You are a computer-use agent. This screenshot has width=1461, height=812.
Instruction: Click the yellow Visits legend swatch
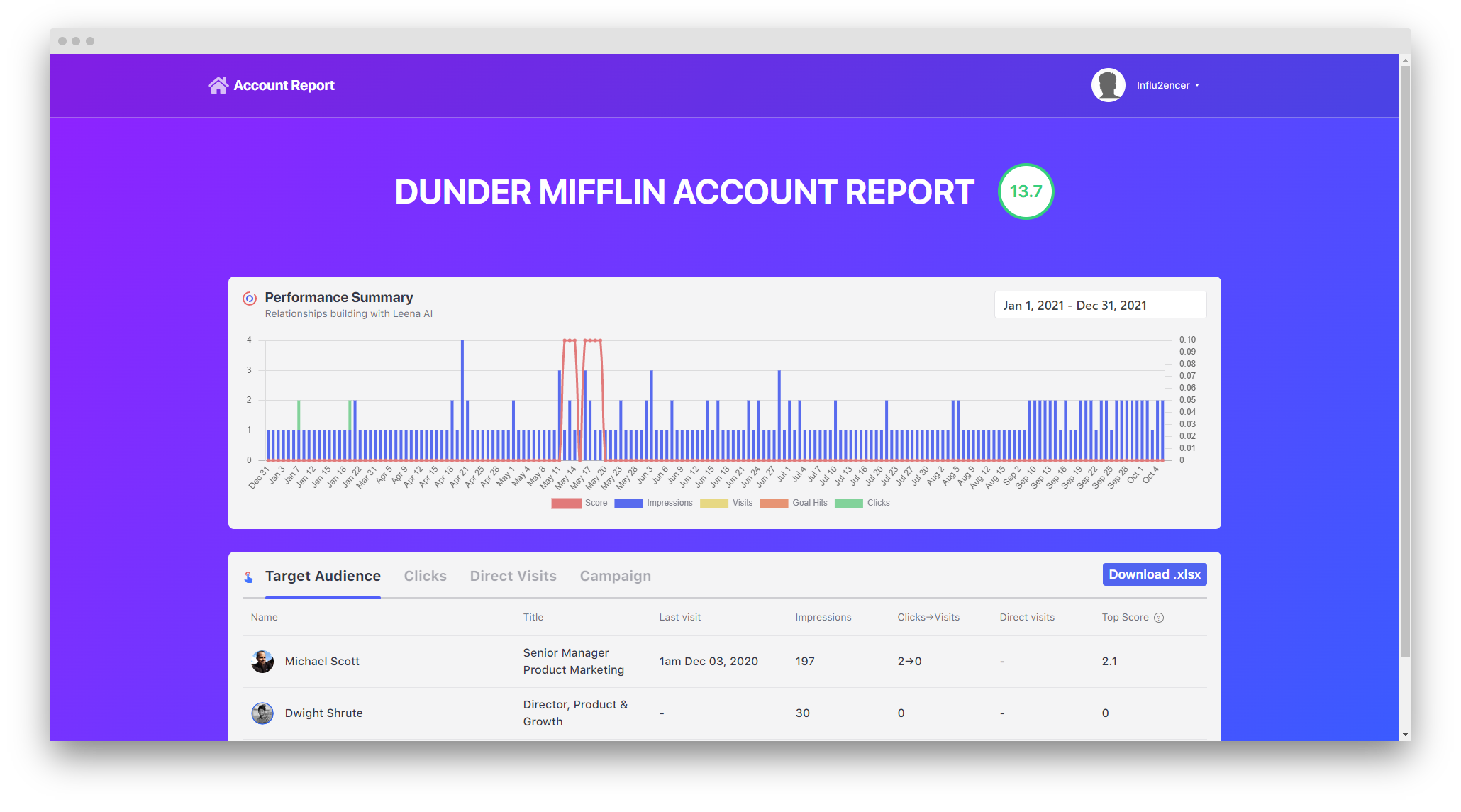coord(713,503)
